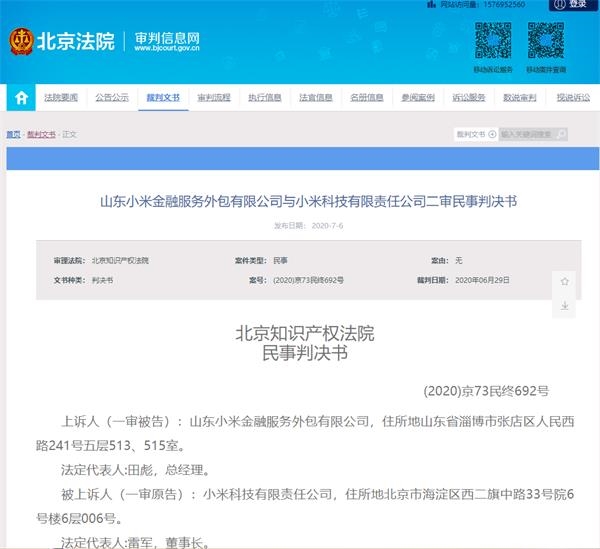Image resolution: width=600 pixels, height=549 pixels.
Task: Click the site visits bar-chart icon
Action: (x=431, y=4)
